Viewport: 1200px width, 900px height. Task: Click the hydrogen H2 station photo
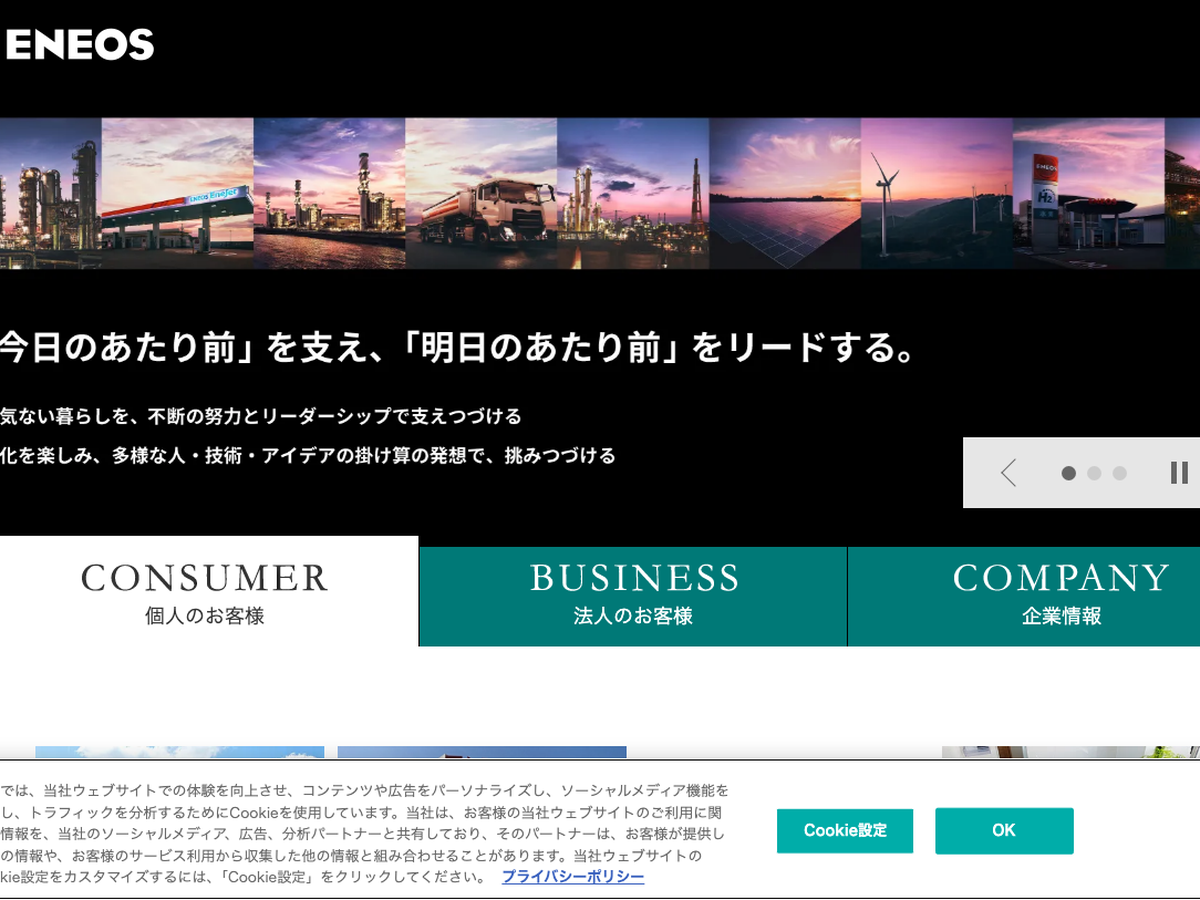[x=1088, y=194]
